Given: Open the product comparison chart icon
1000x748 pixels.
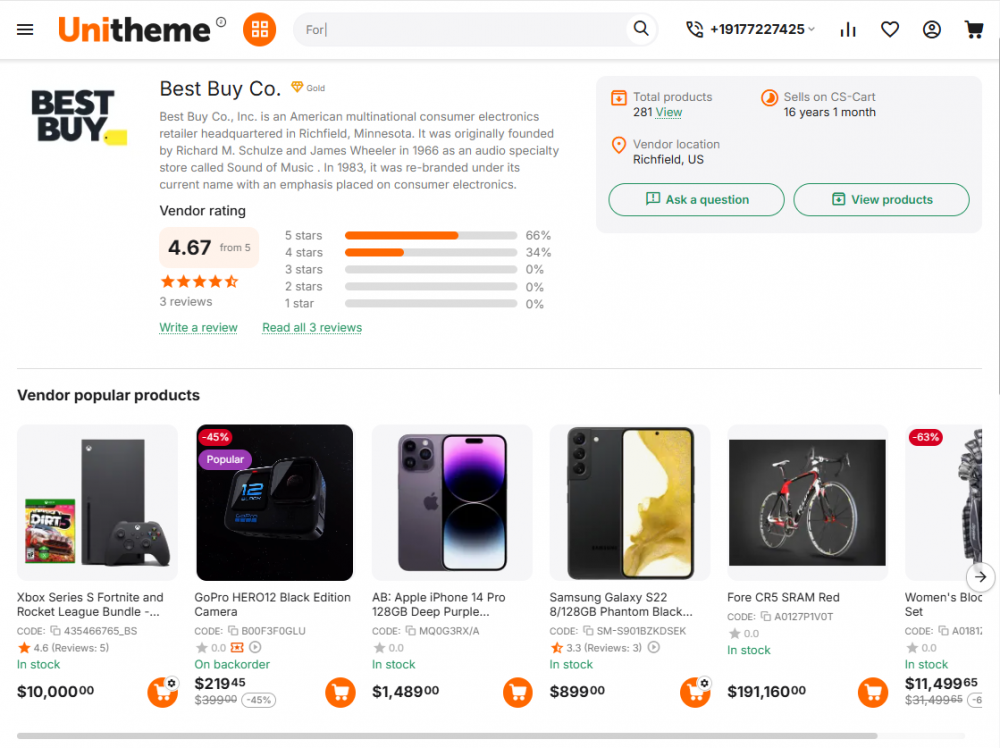Looking at the screenshot, I should coord(848,30).
